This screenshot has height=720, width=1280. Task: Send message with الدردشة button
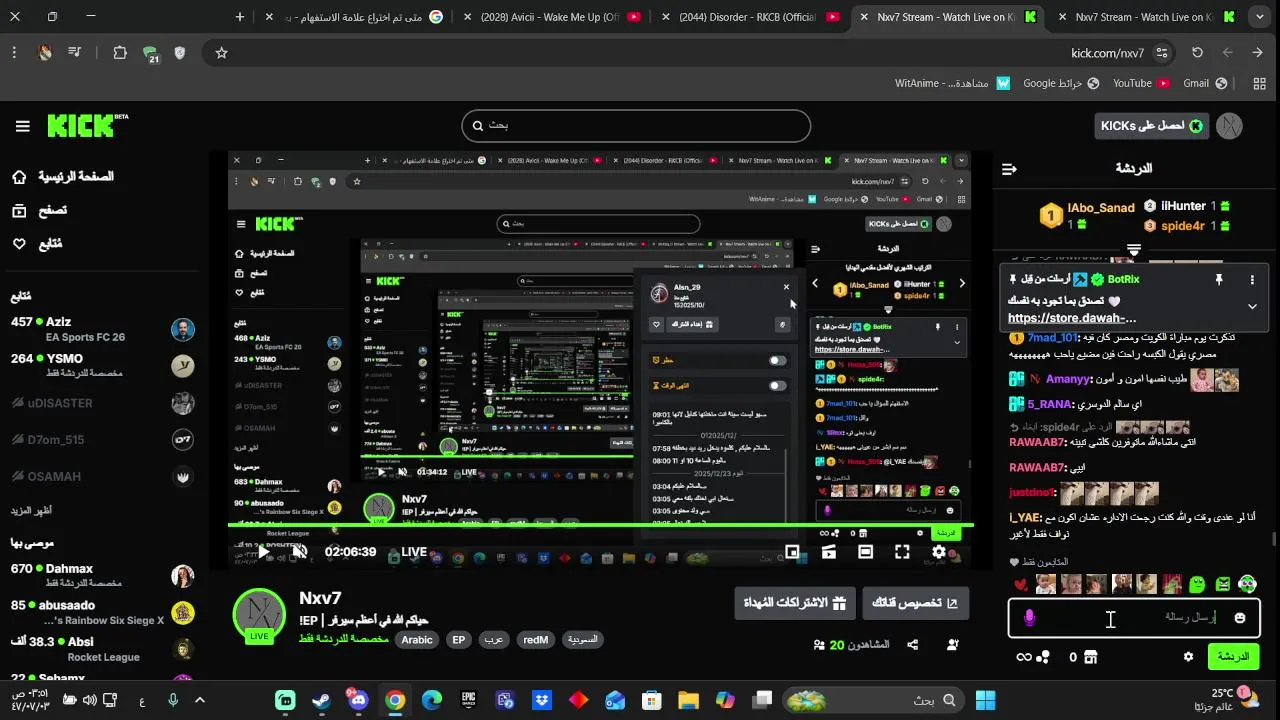point(1233,657)
